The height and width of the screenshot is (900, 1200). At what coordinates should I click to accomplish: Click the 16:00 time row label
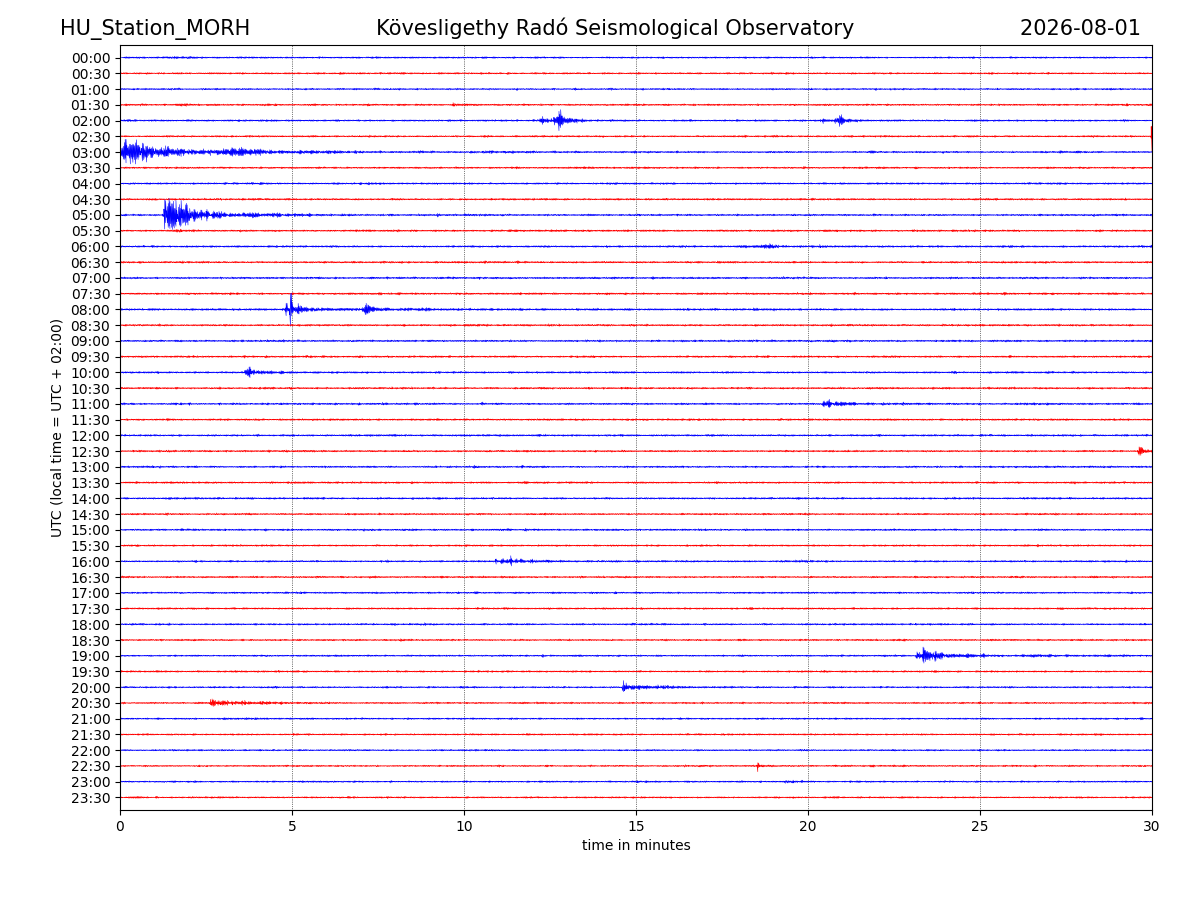tap(91, 562)
